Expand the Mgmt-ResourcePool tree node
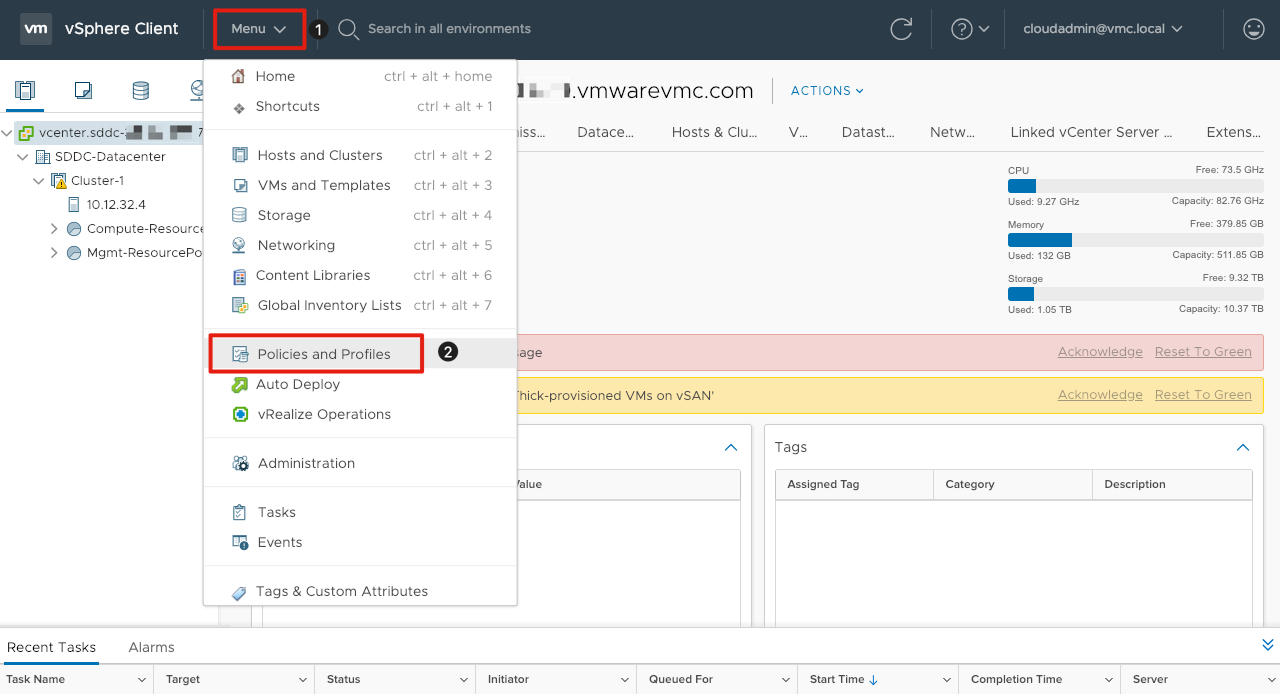Screen dimensions: 1280x694 tap(54, 253)
